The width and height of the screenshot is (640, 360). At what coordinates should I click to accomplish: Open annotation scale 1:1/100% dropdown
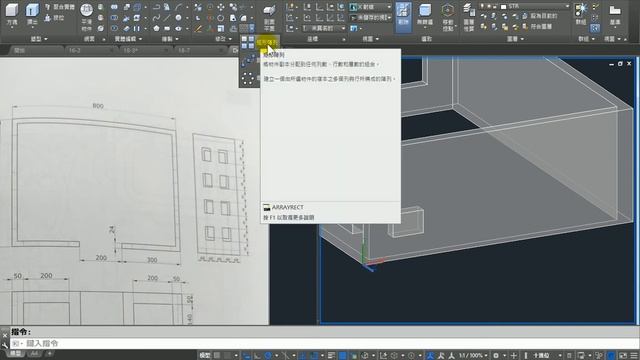(473, 356)
